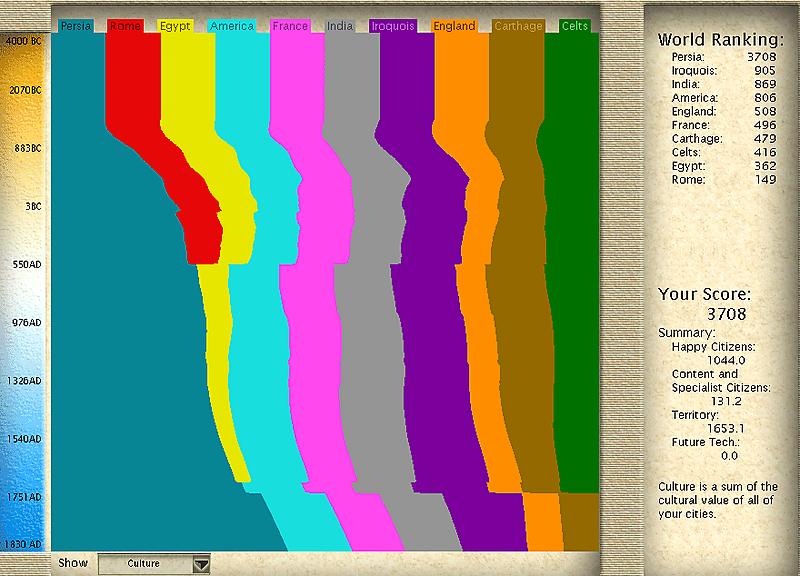This screenshot has width=800, height=576.
Task: Select the England legend tab
Action: pos(454,26)
